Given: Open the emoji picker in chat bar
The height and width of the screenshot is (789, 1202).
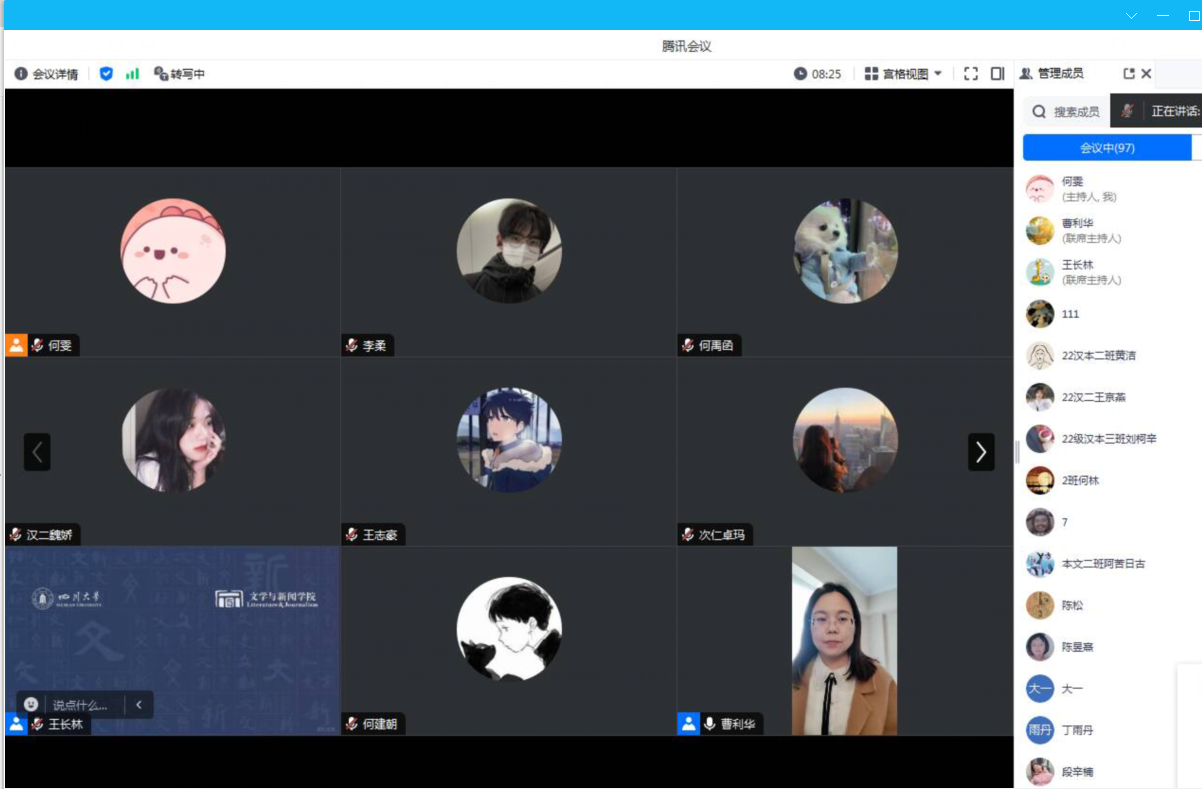Looking at the screenshot, I should [31, 704].
